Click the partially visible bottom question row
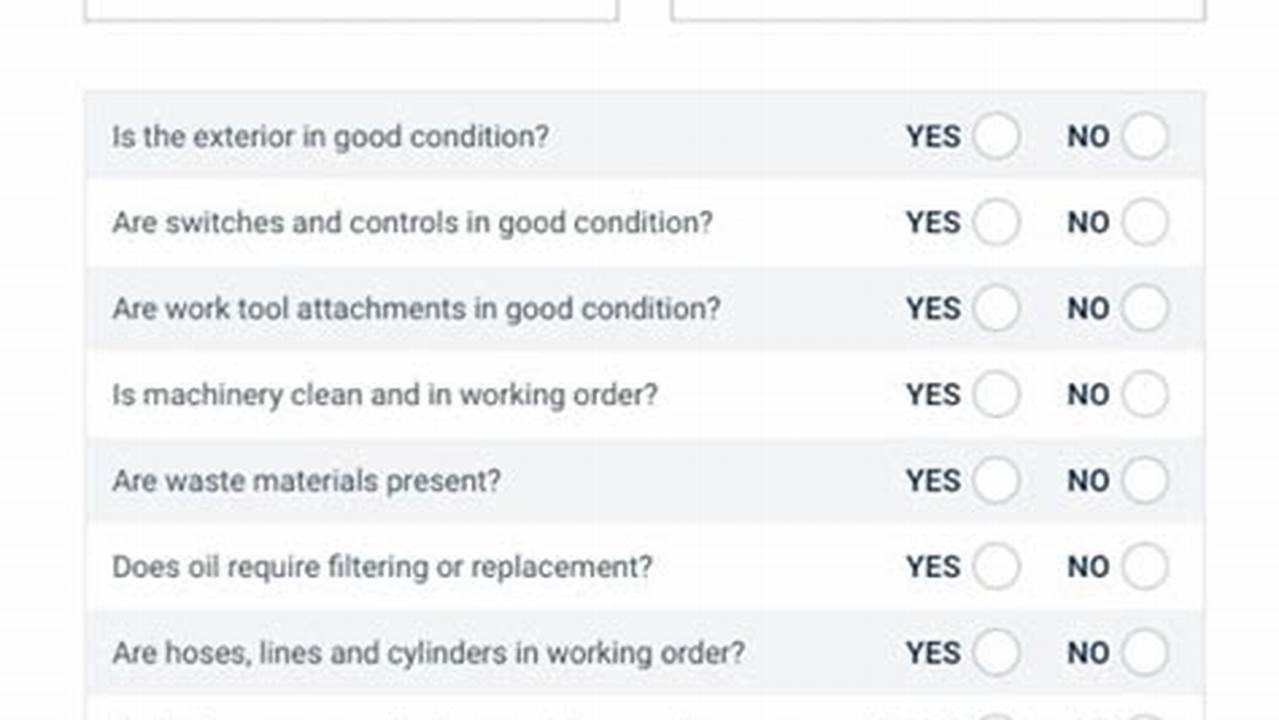Screen dimensions: 1279x720 point(400,714)
